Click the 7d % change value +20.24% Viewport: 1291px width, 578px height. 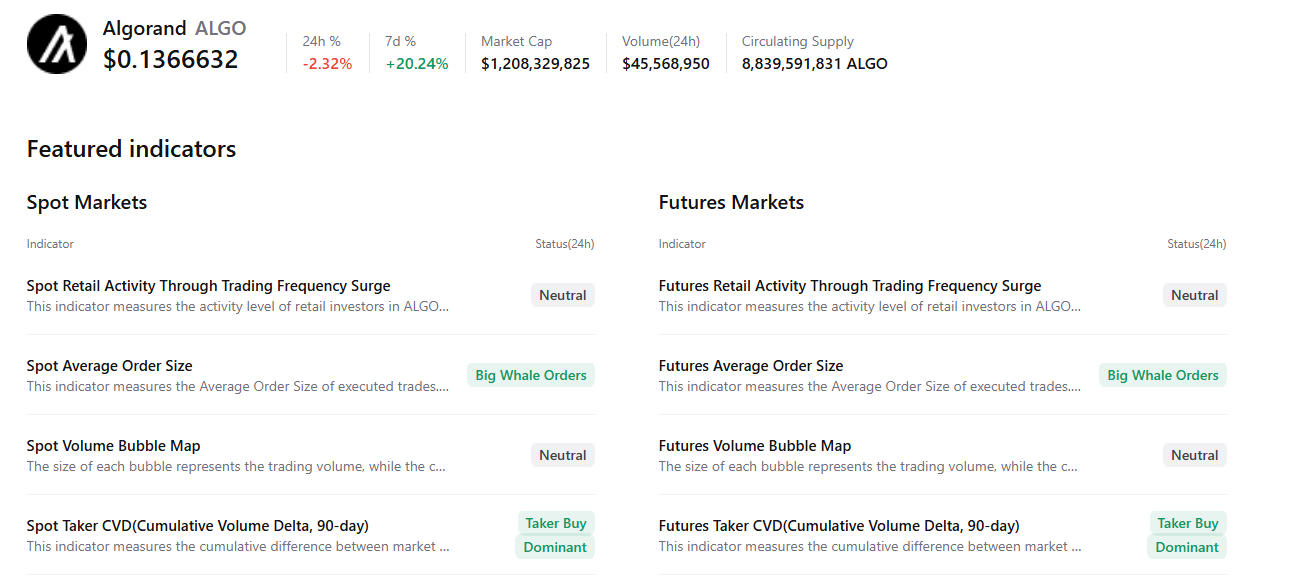(x=417, y=64)
